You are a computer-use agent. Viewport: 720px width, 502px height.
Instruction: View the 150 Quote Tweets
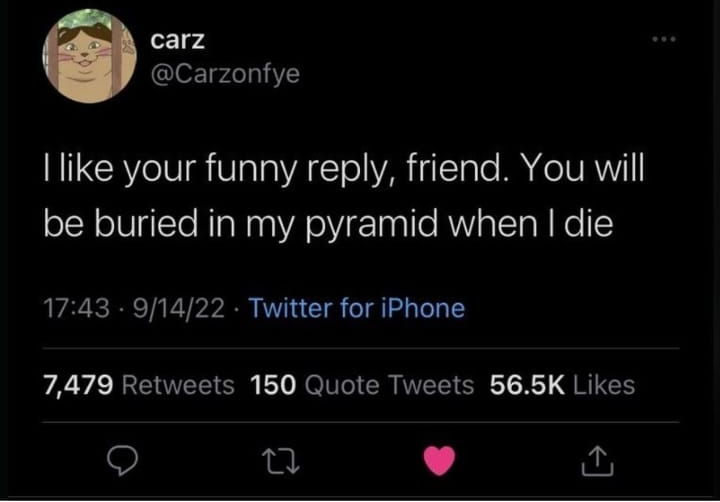pyautogui.click(x=362, y=385)
